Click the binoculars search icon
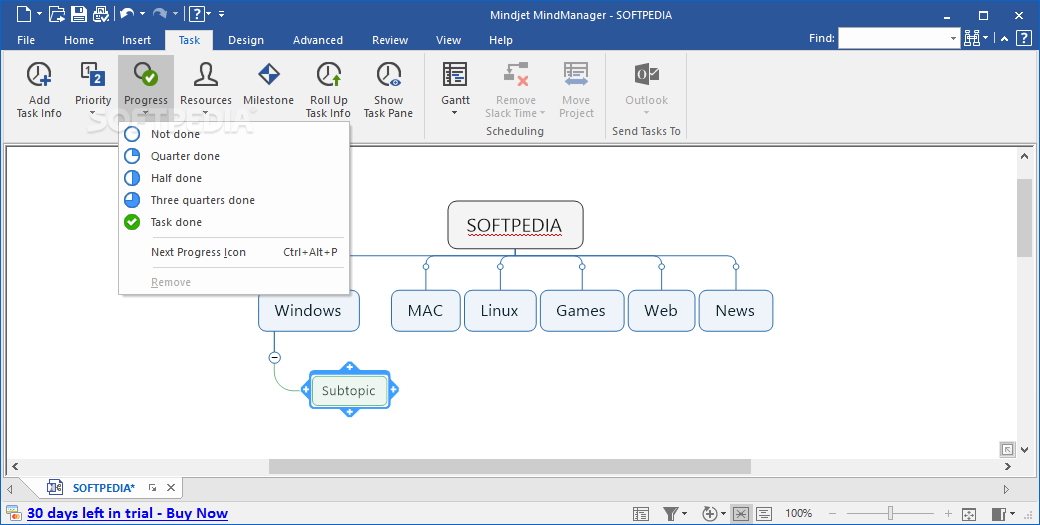The width and height of the screenshot is (1040, 525). (972, 38)
